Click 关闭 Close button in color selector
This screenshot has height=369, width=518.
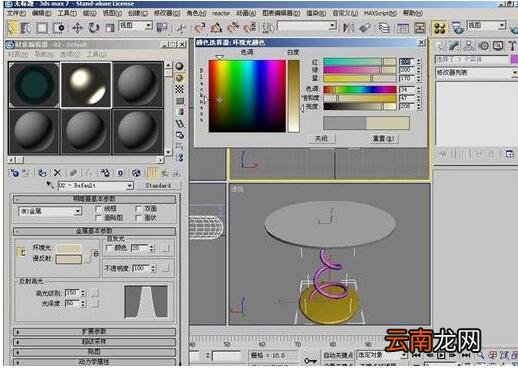coord(321,138)
